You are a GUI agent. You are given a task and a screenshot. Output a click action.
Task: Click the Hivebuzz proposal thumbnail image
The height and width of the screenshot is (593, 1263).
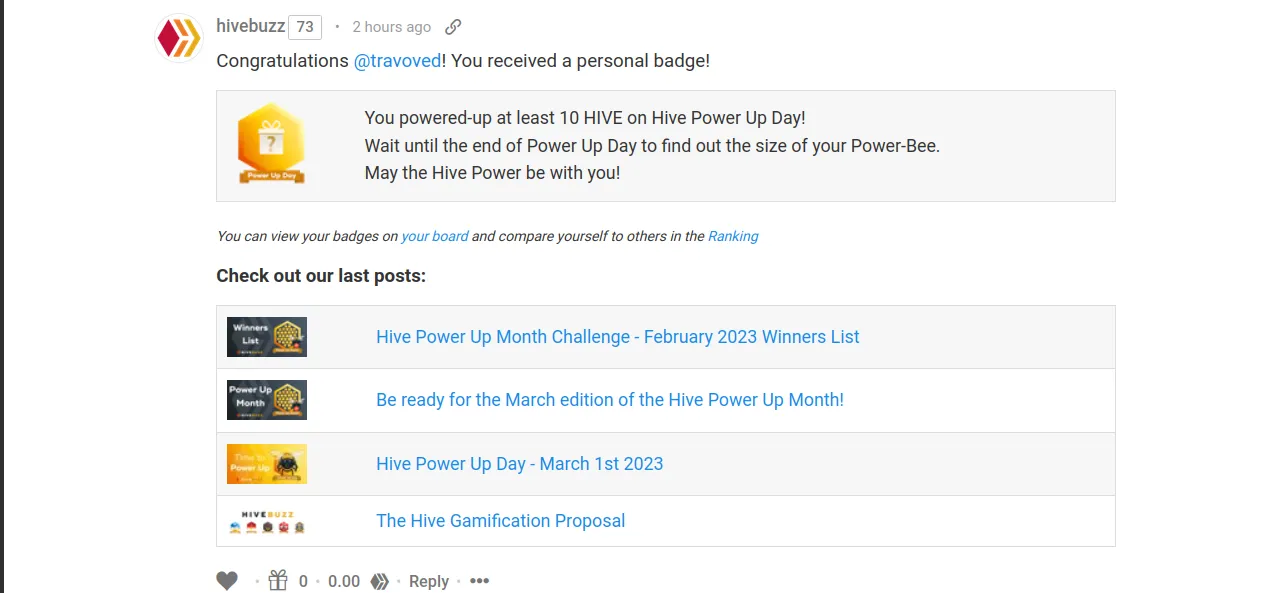(267, 521)
